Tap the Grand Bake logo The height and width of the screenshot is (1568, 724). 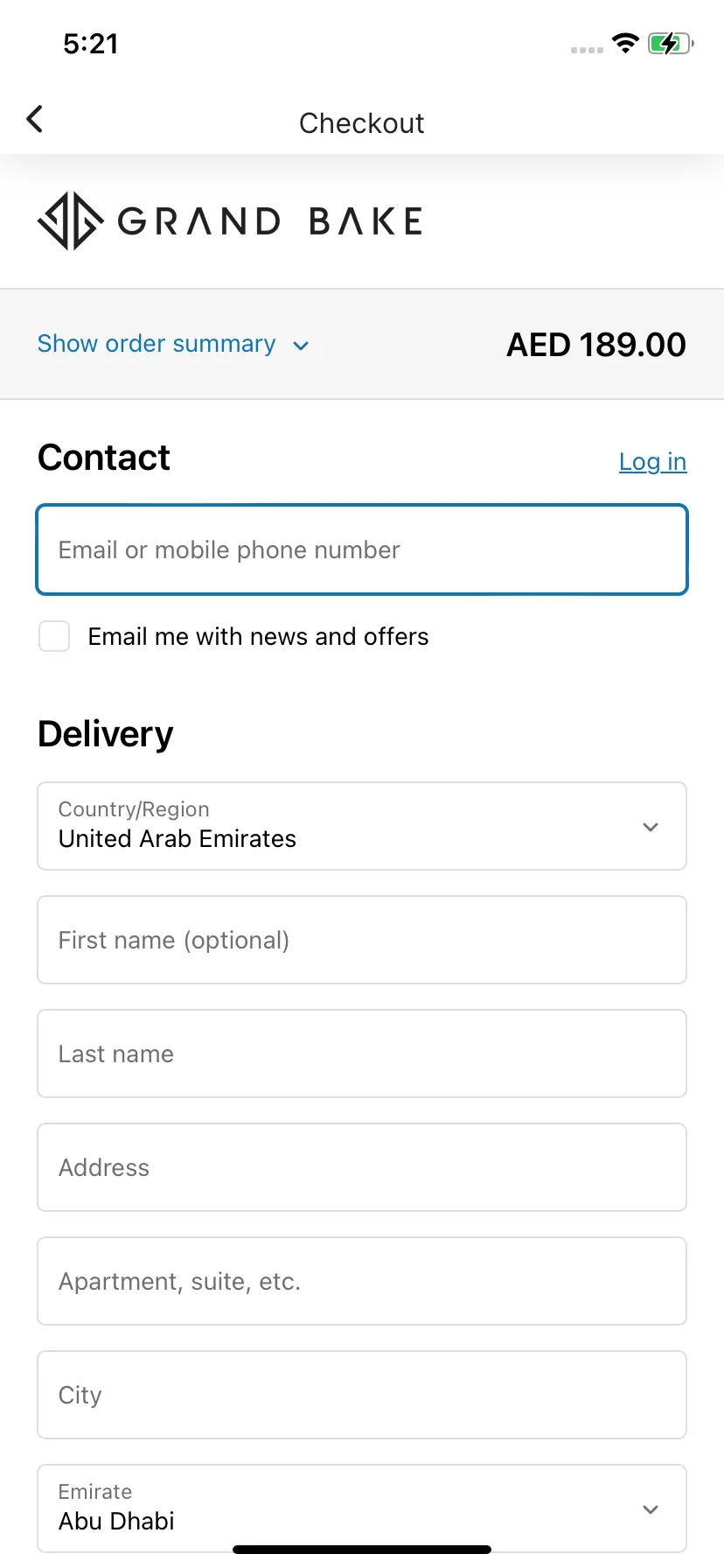230,221
